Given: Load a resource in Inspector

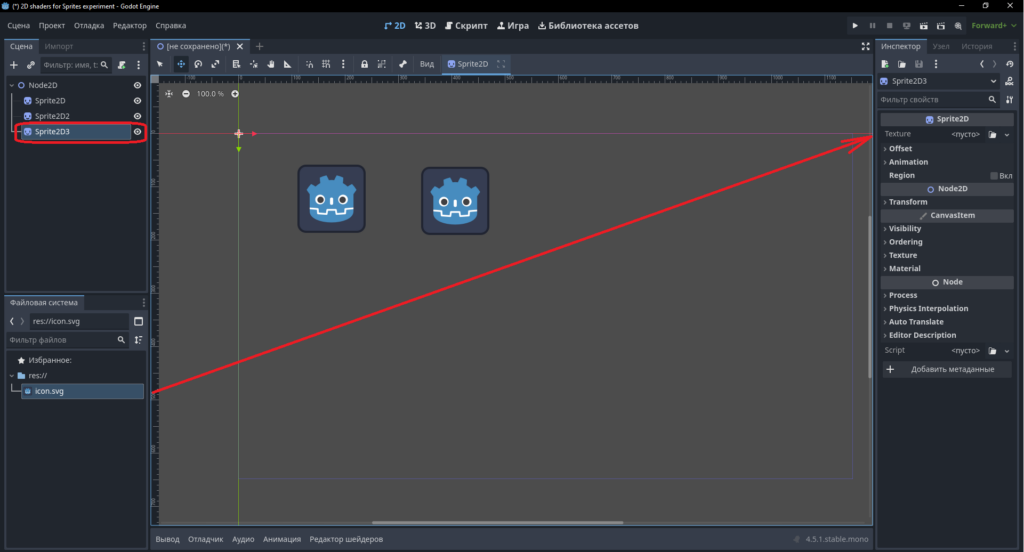Looking at the screenshot, I should tap(902, 64).
